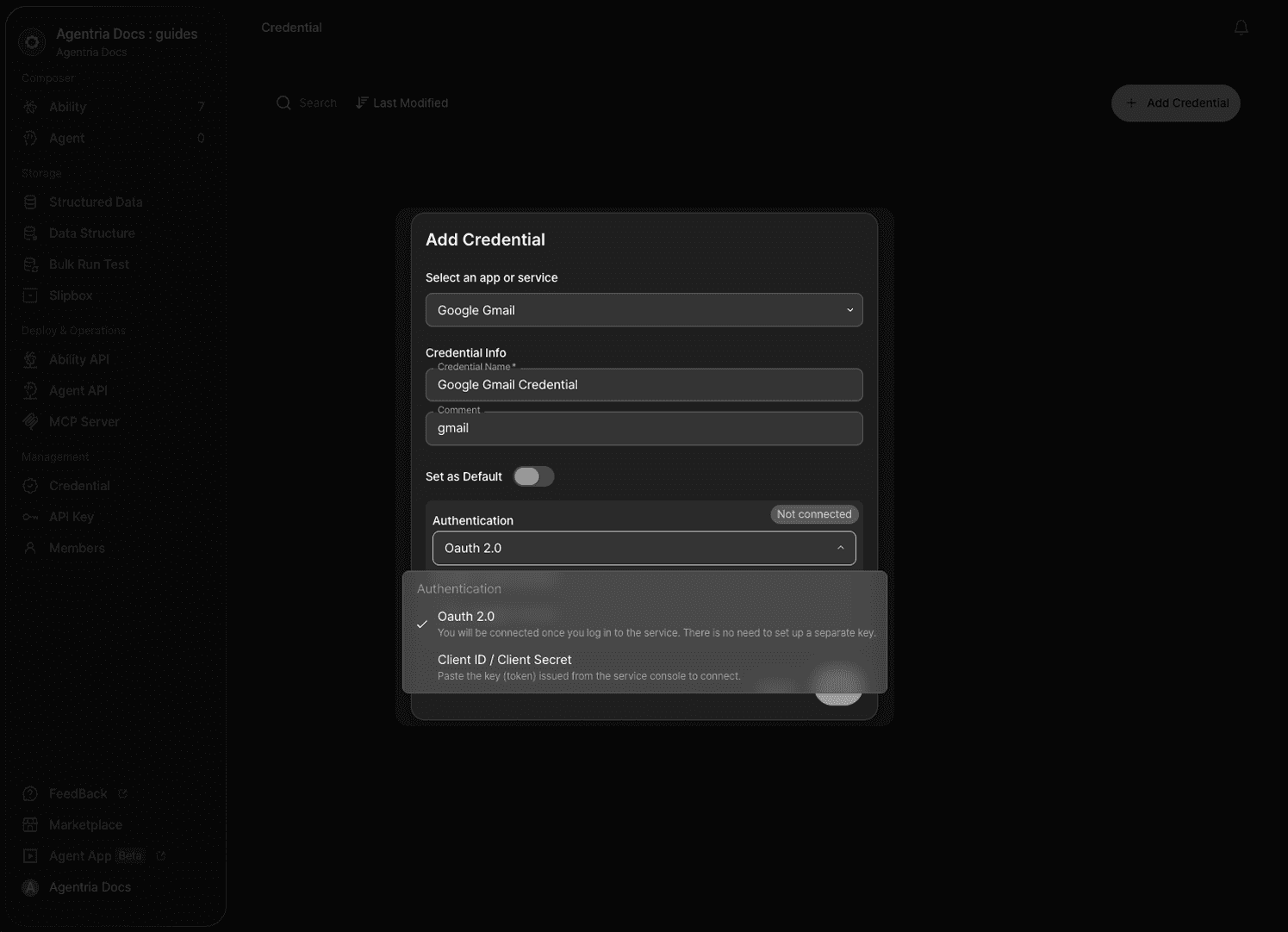1288x932 pixels.
Task: Click the Comment input field
Action: [644, 428]
